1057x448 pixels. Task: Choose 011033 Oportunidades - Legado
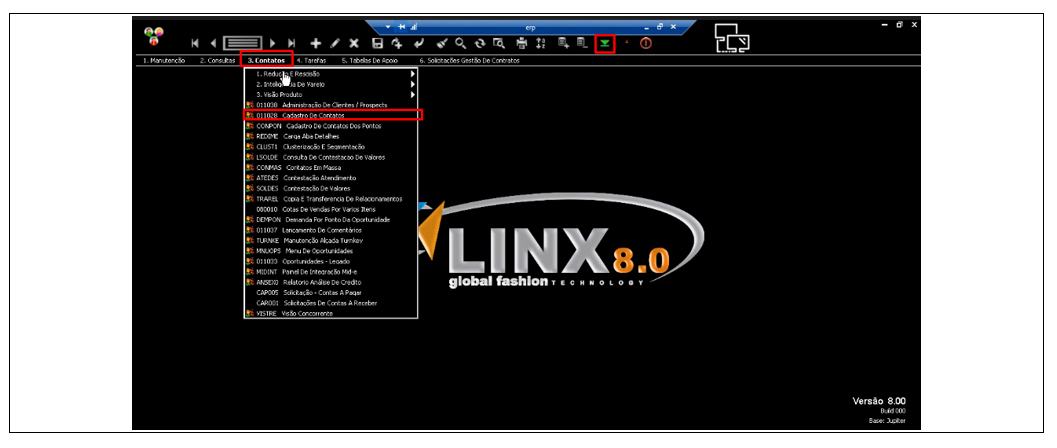coord(330,261)
